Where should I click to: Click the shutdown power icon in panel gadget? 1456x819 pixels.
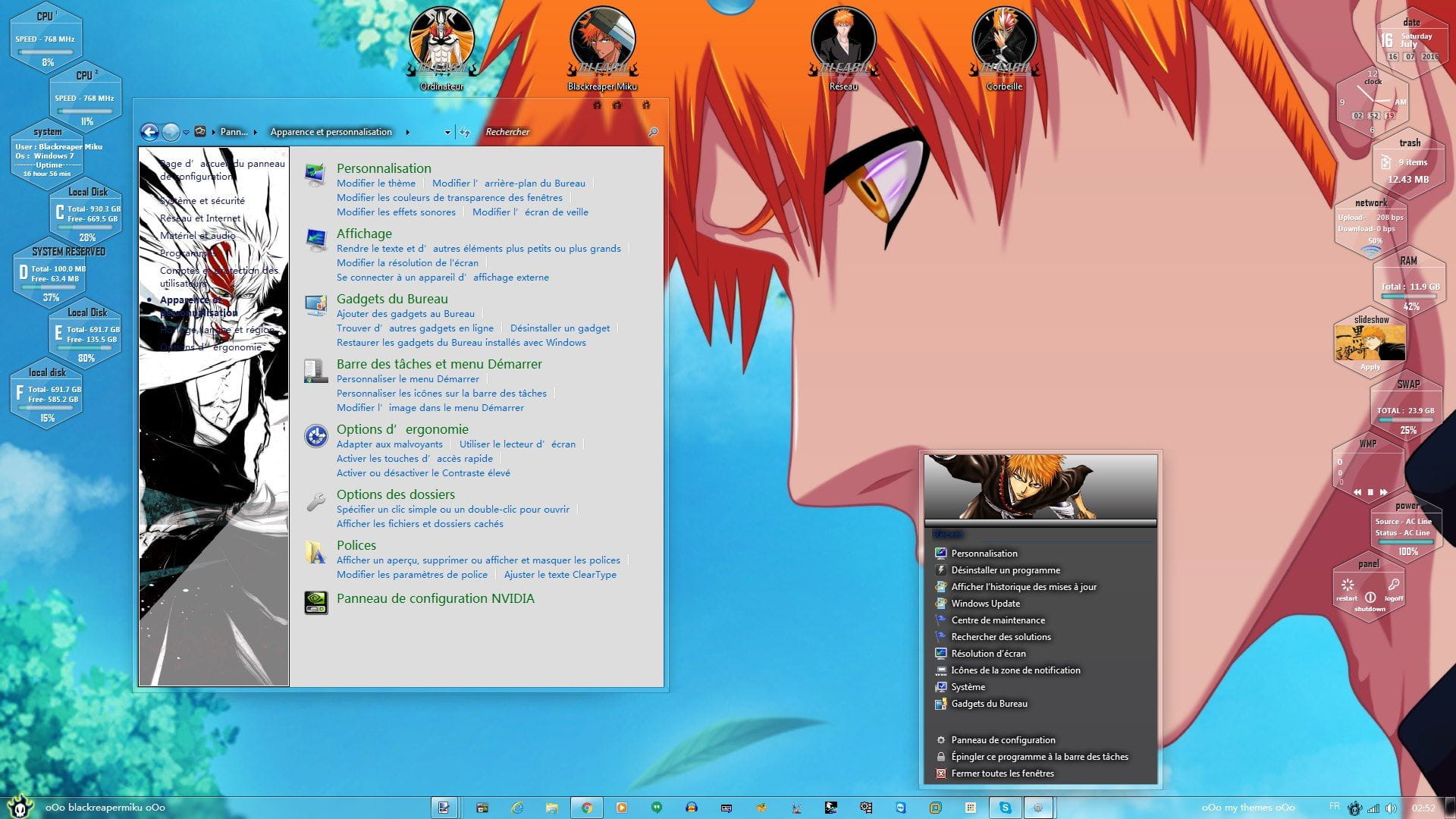(1370, 597)
